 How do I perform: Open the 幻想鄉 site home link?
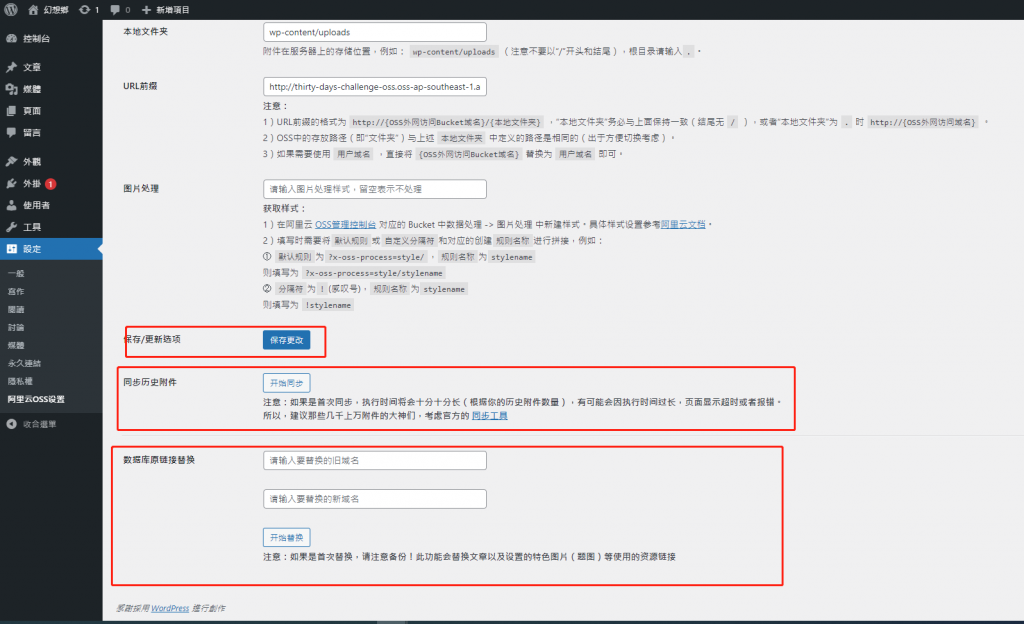coord(48,10)
